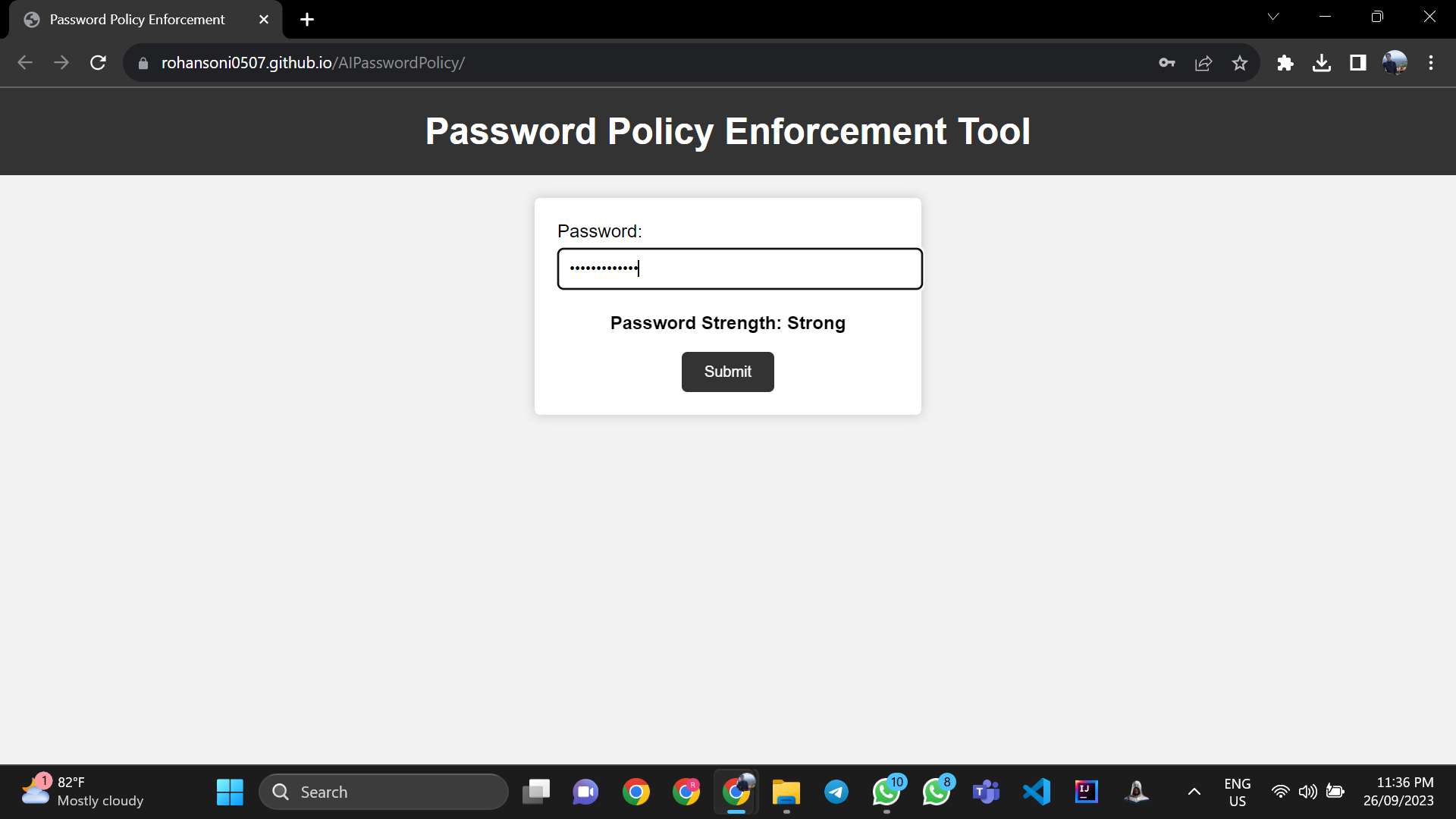This screenshot has width=1456, height=819.
Task: Click the saved passwords key icon
Action: [x=1166, y=63]
